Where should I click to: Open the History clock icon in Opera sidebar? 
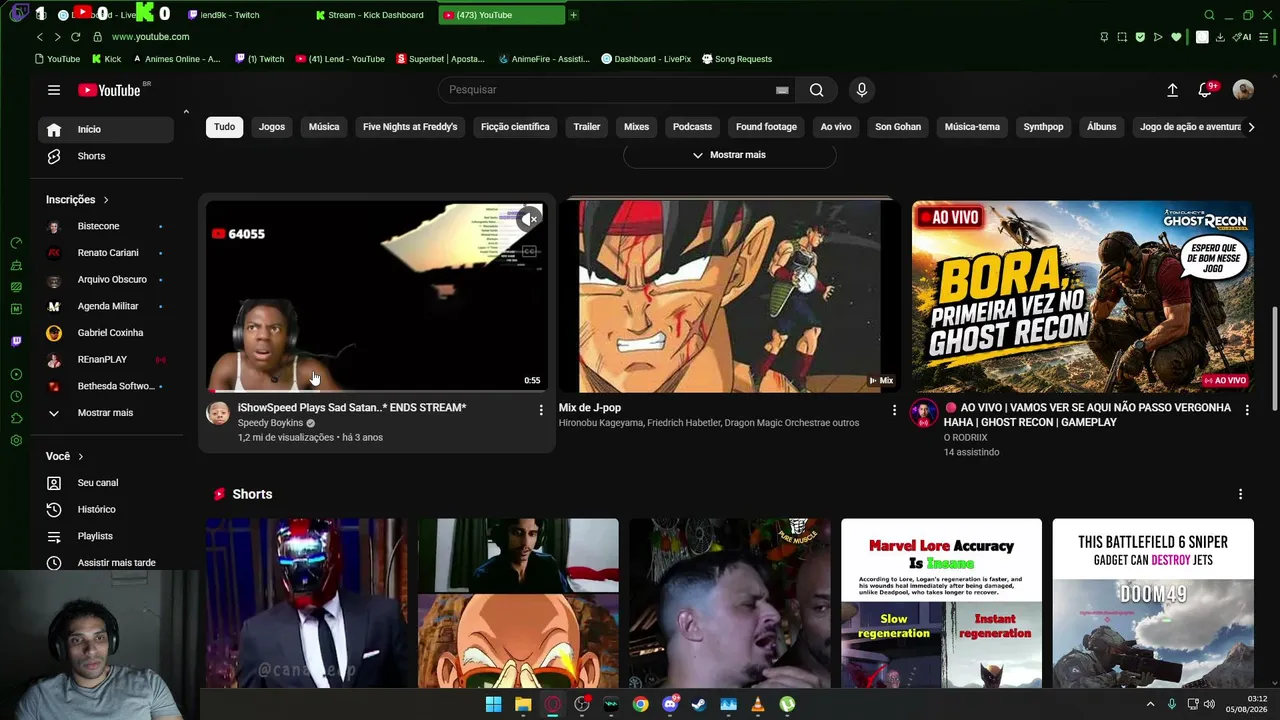click(x=16, y=396)
